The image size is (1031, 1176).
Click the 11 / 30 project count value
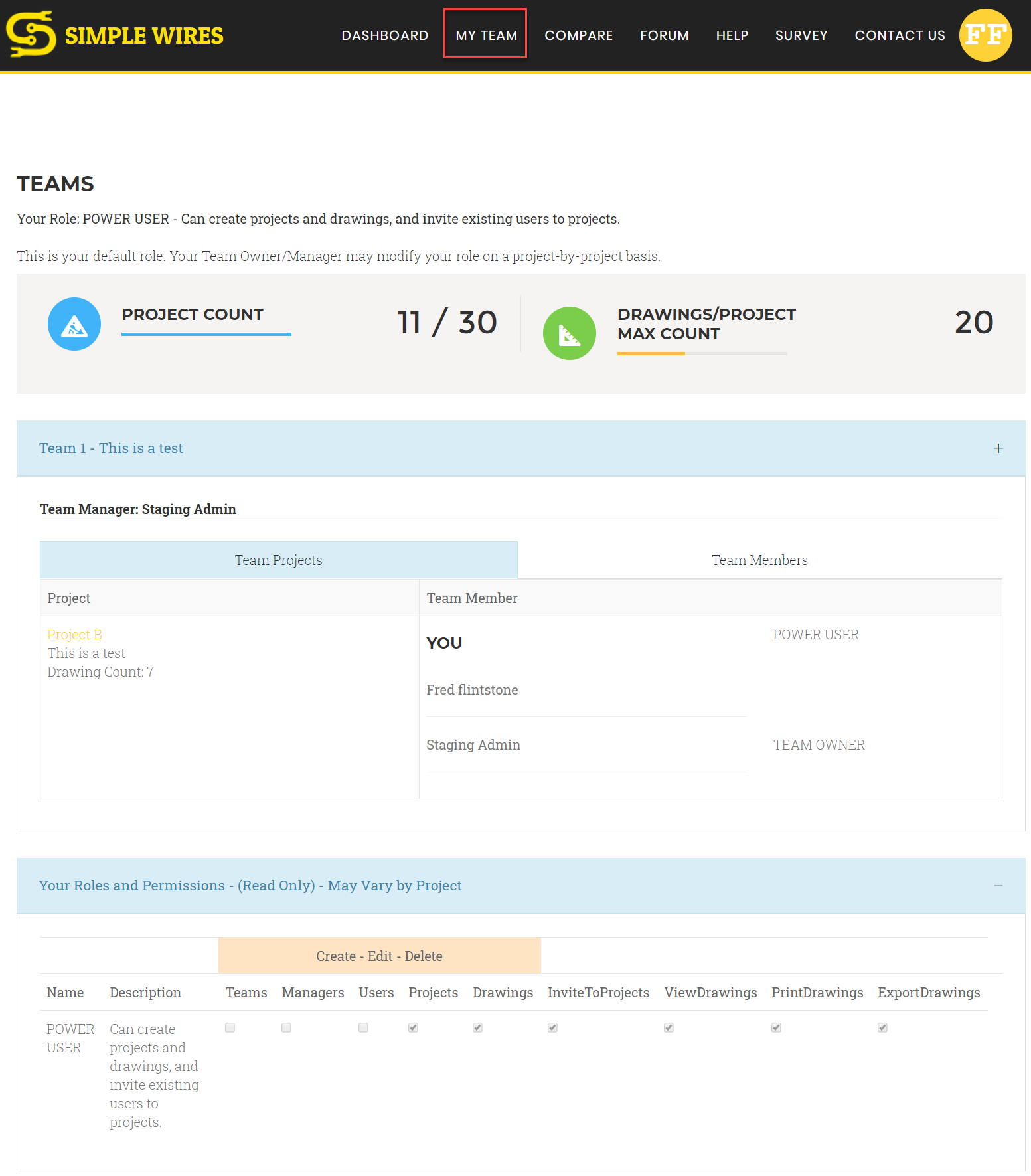[x=447, y=323]
